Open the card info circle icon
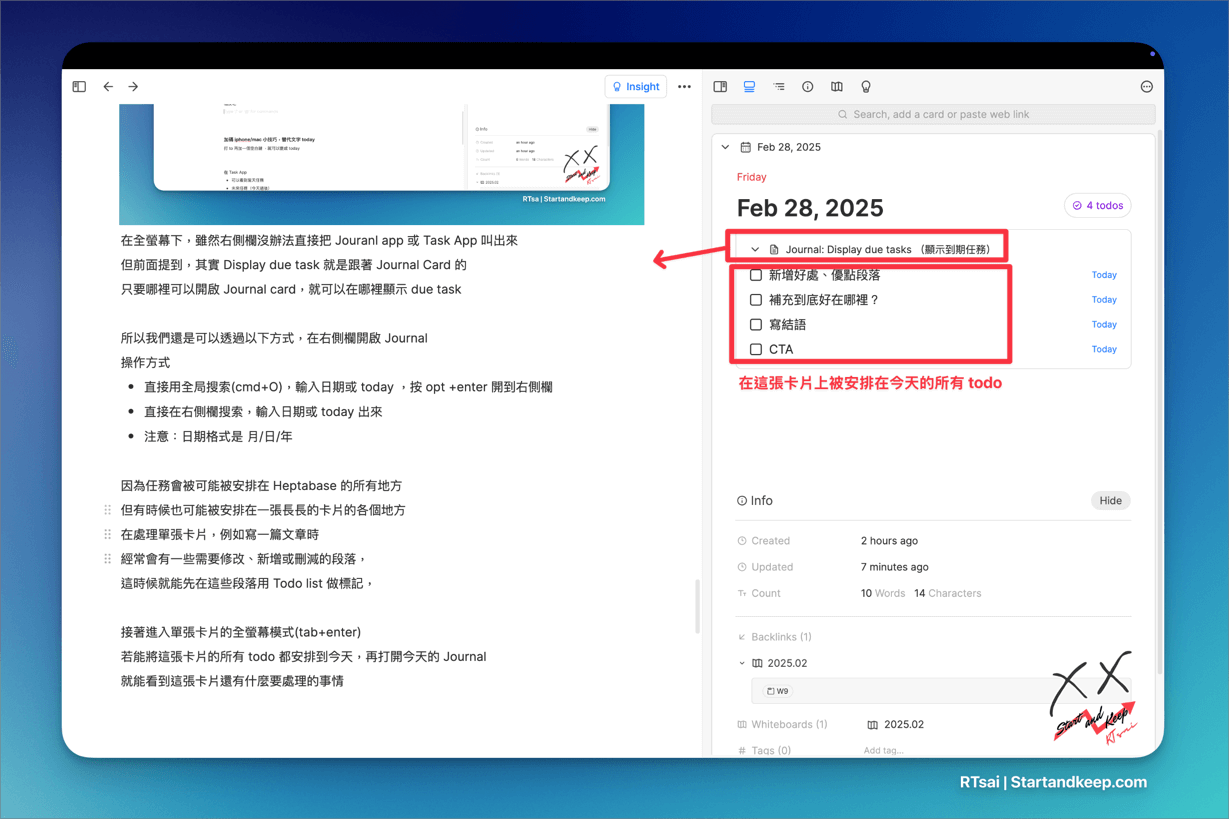The width and height of the screenshot is (1229, 819). pyautogui.click(x=808, y=87)
